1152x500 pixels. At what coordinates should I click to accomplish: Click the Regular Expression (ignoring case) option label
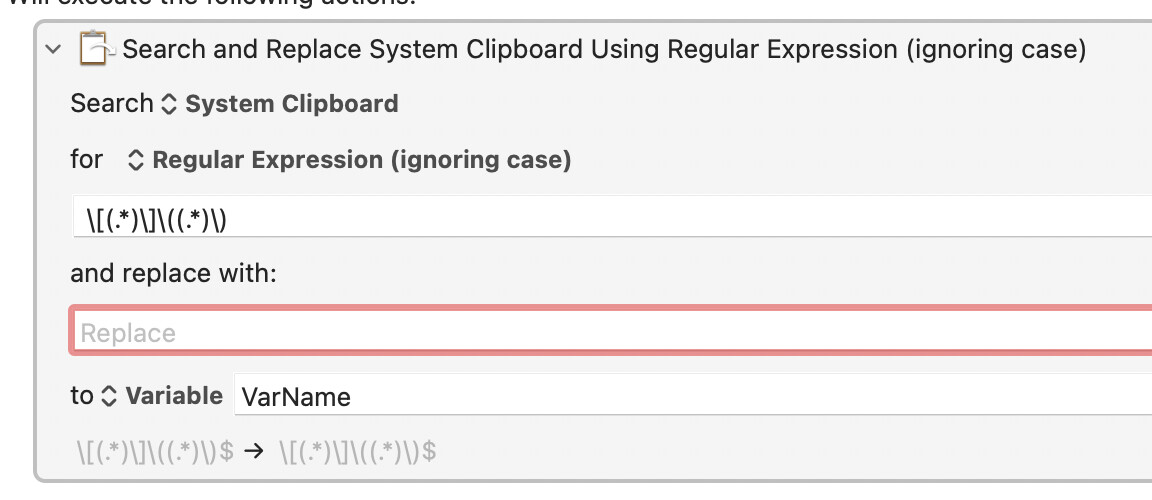tap(361, 160)
